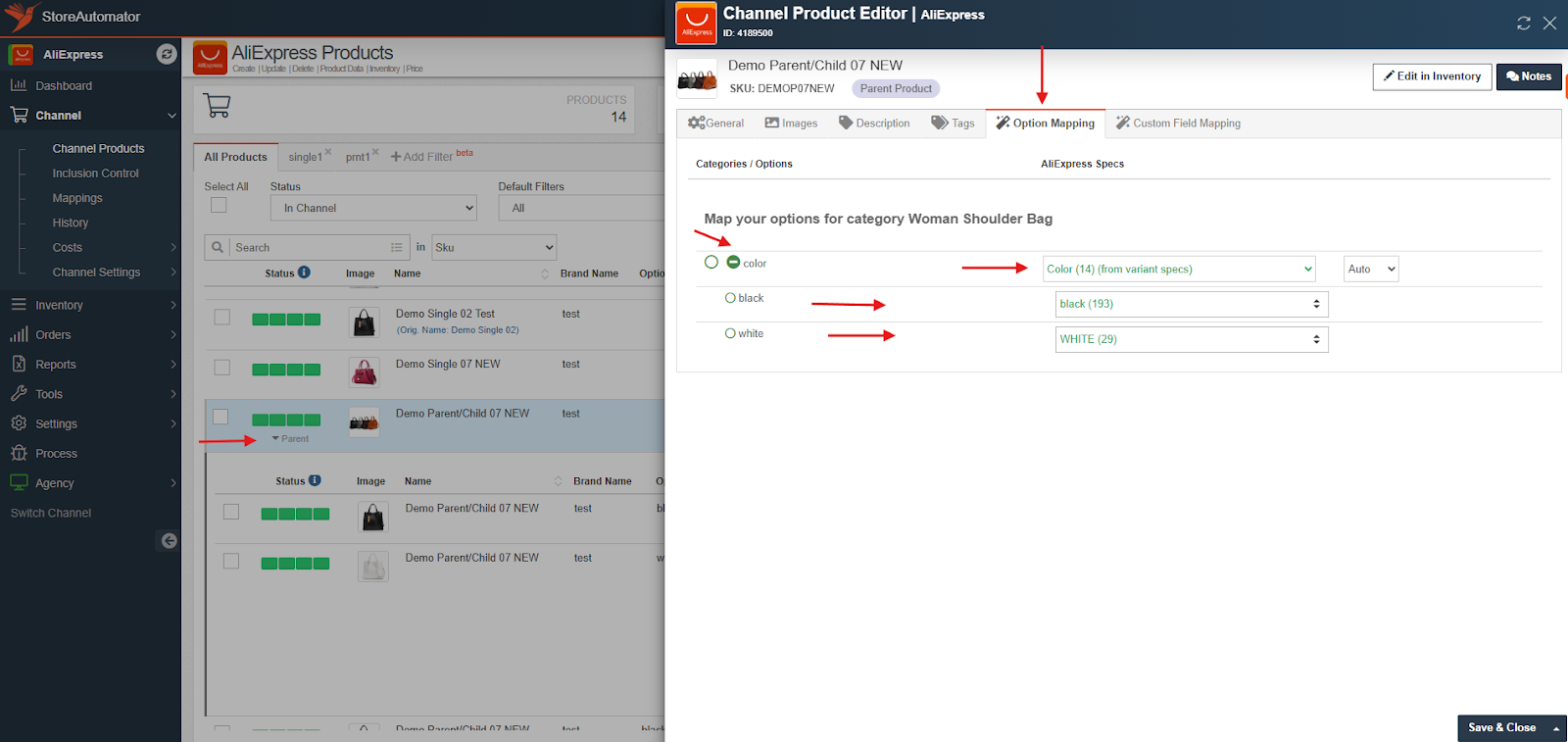Expand Costs submenu in sidebar
This screenshot has width=1568, height=742.
click(x=173, y=248)
